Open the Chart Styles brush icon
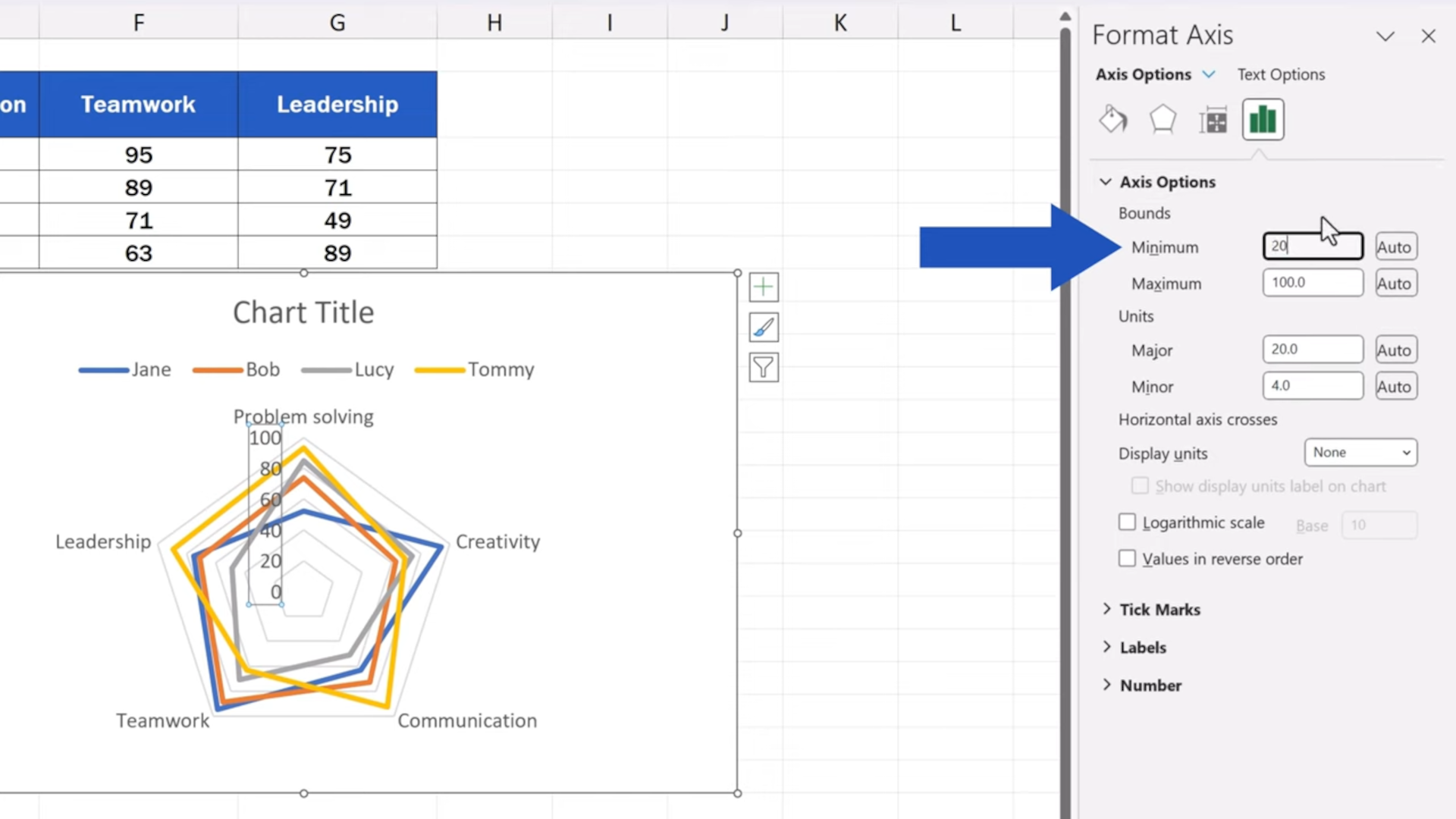 763,327
